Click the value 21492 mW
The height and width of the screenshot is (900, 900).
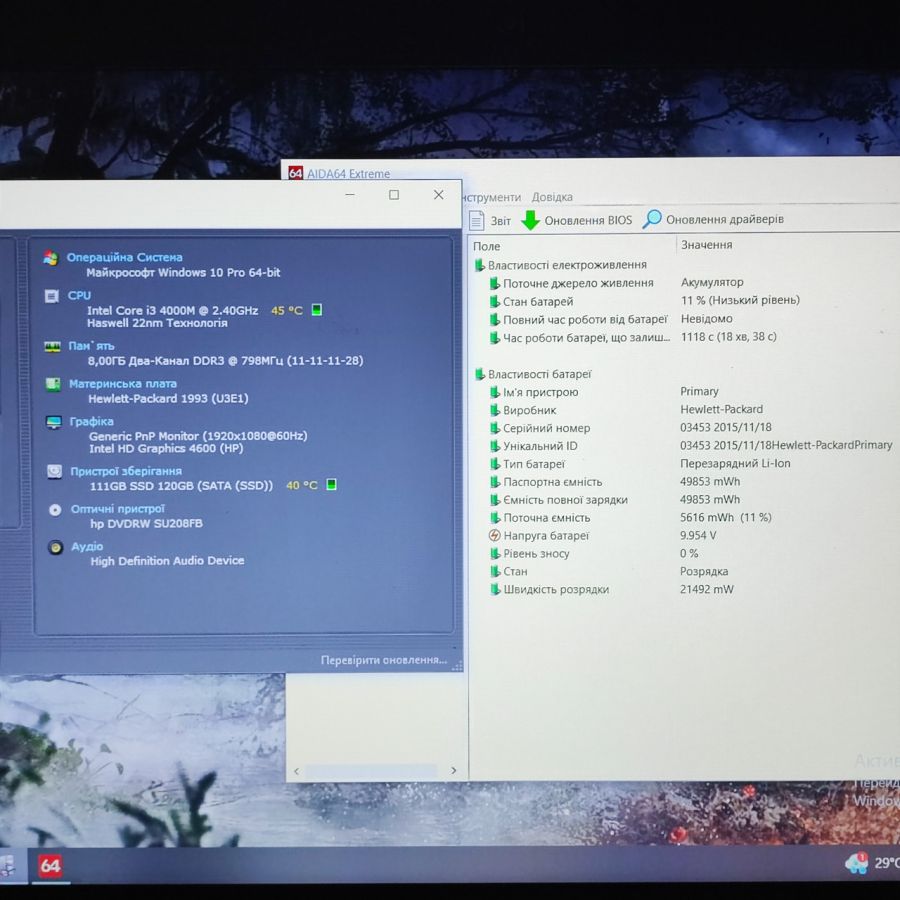[707, 589]
